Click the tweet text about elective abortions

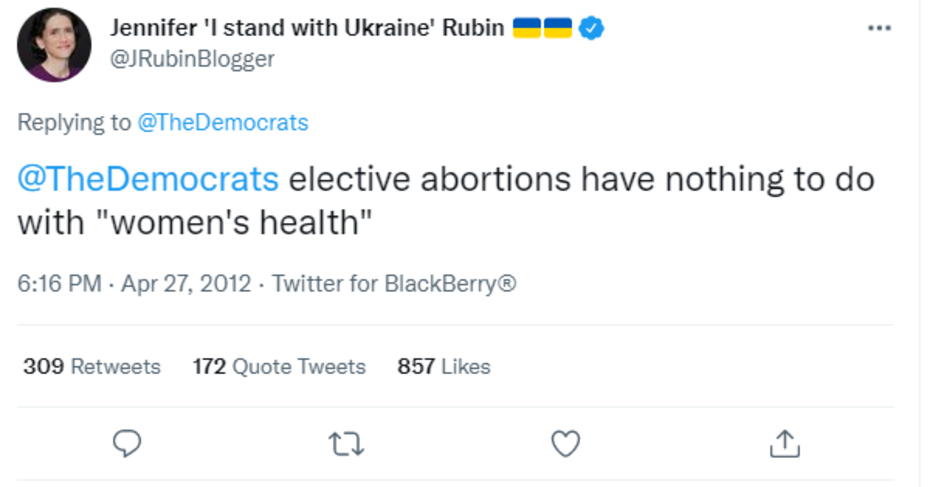click(580, 180)
